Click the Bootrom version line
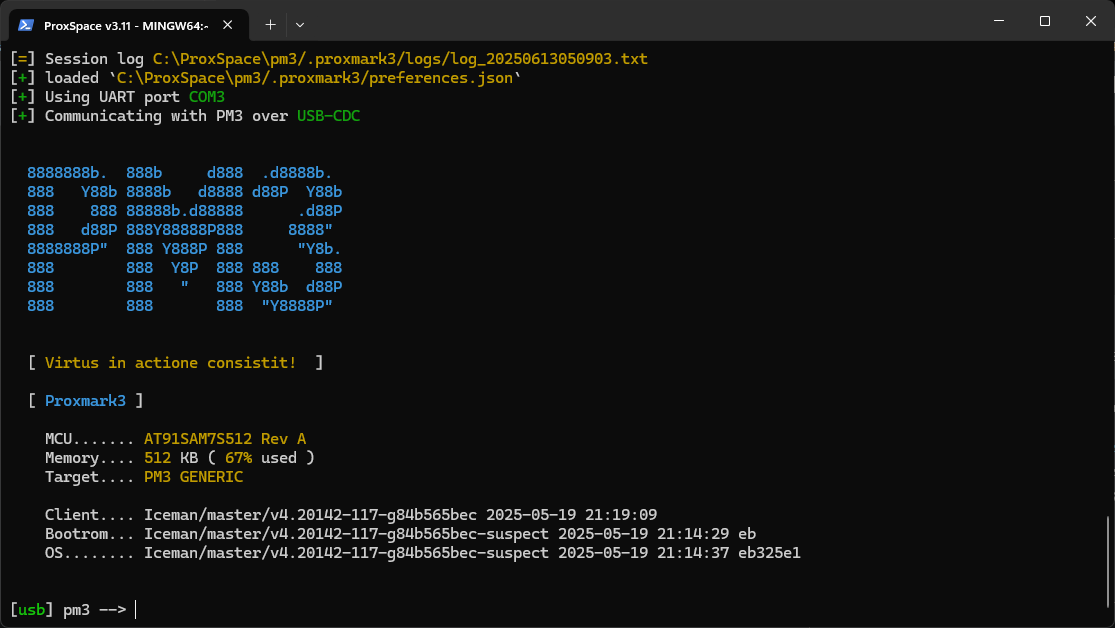This screenshot has height=628, width=1115. pyautogui.click(x=400, y=534)
